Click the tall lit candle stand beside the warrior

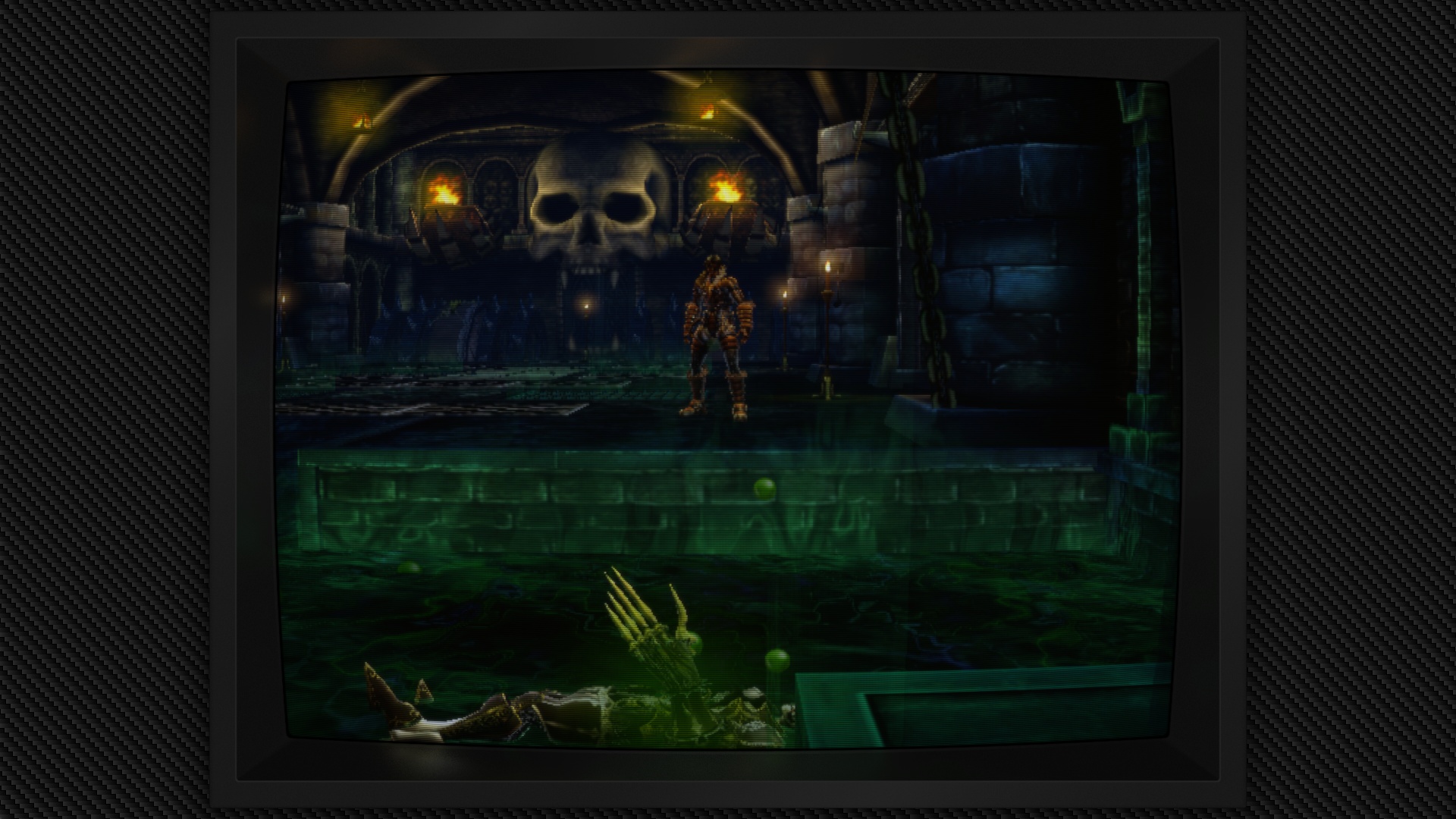(827, 328)
